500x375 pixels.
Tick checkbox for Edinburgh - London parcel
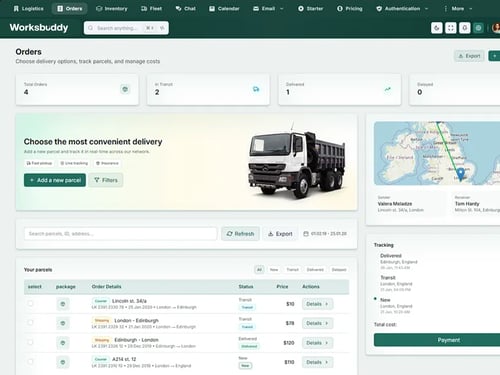(30, 342)
